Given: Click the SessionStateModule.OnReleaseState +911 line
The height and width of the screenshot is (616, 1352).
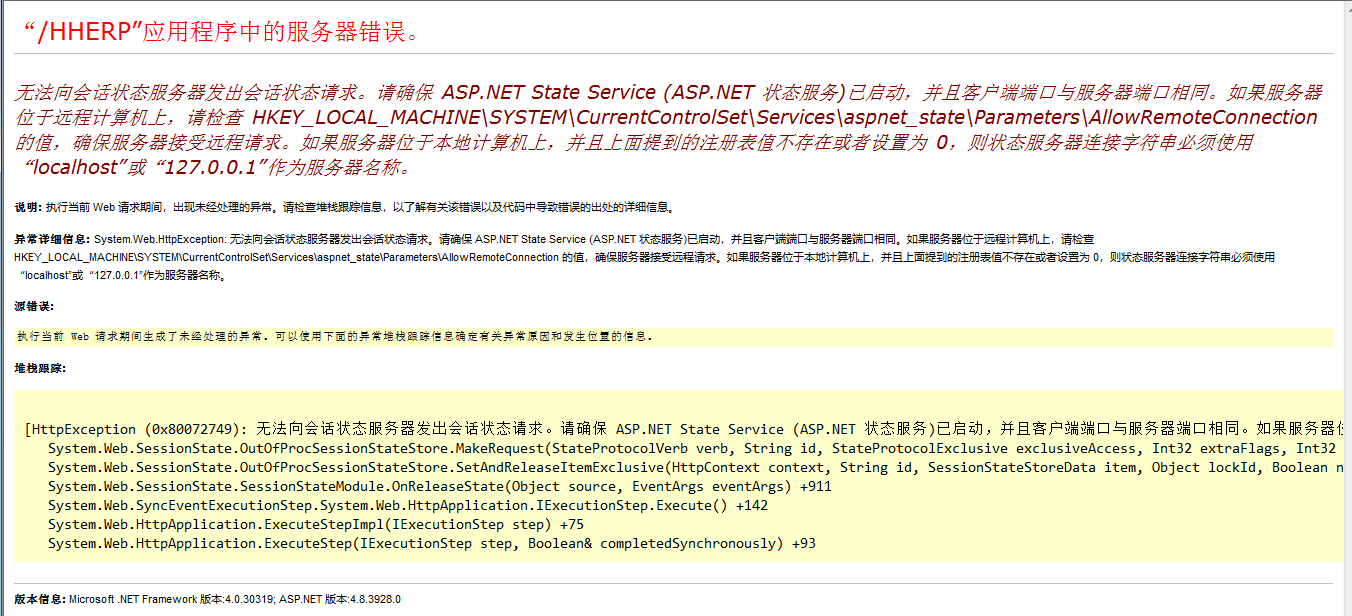Looking at the screenshot, I should [x=440, y=487].
